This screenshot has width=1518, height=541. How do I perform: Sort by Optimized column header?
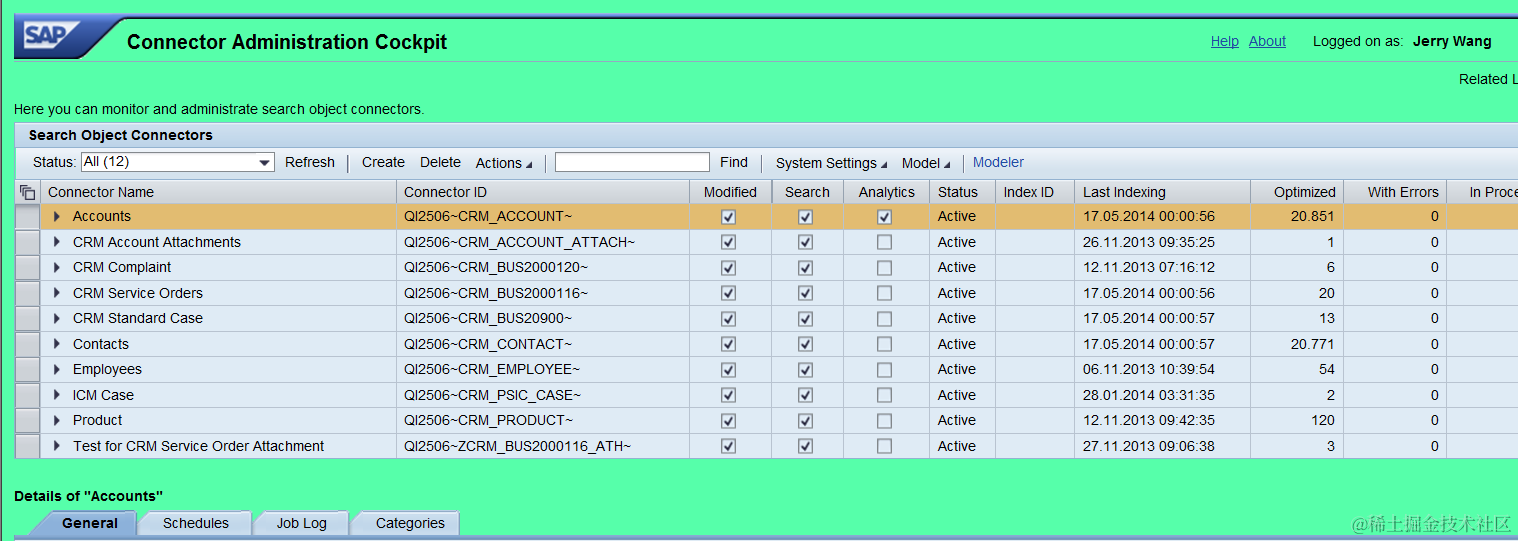click(x=1296, y=192)
